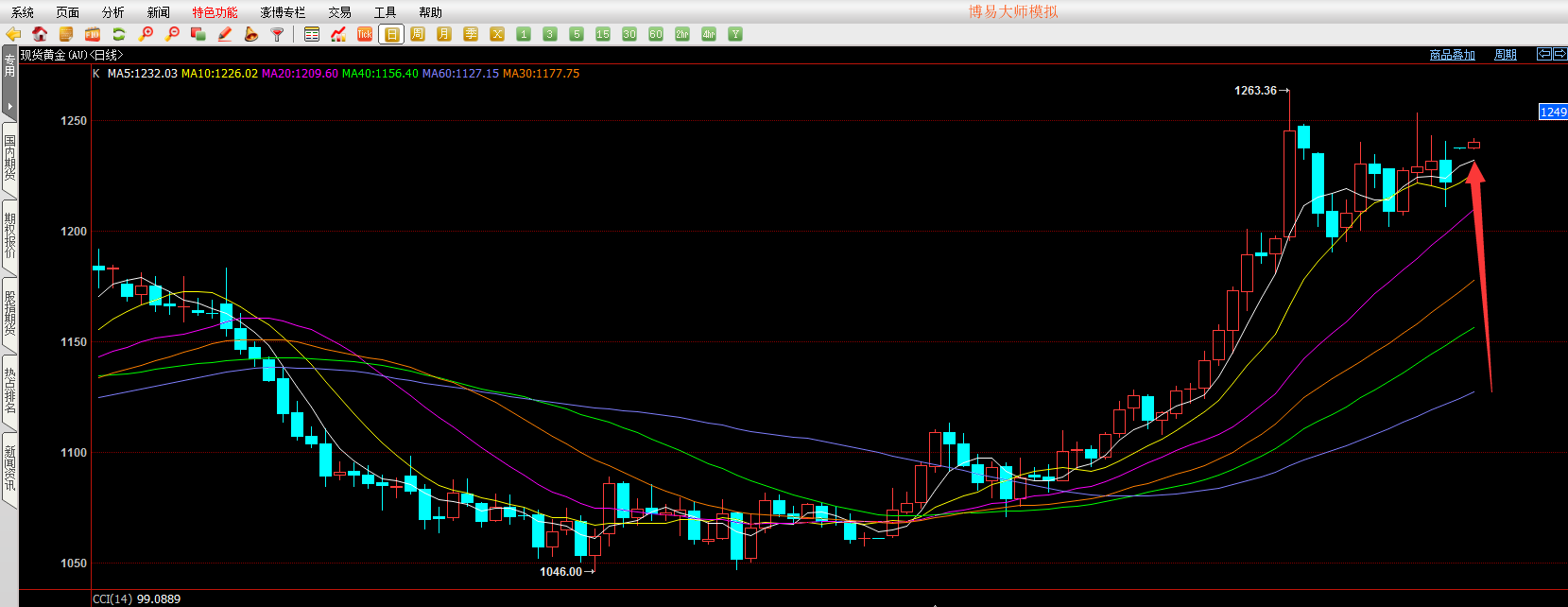Screen dimensions: 1568x607
Task: Switch to monthly (月) period
Action: (x=444, y=34)
